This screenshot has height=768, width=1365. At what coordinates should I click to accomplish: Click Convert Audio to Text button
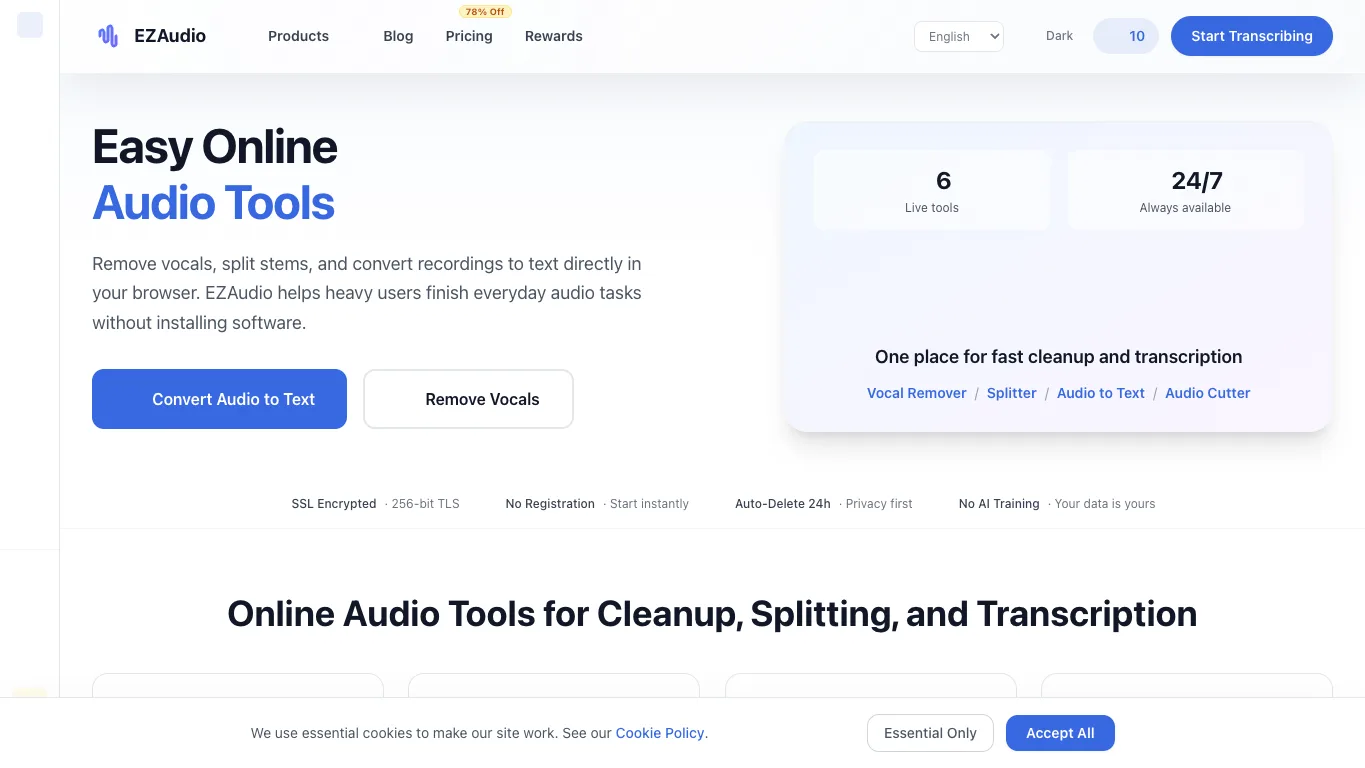coord(219,399)
